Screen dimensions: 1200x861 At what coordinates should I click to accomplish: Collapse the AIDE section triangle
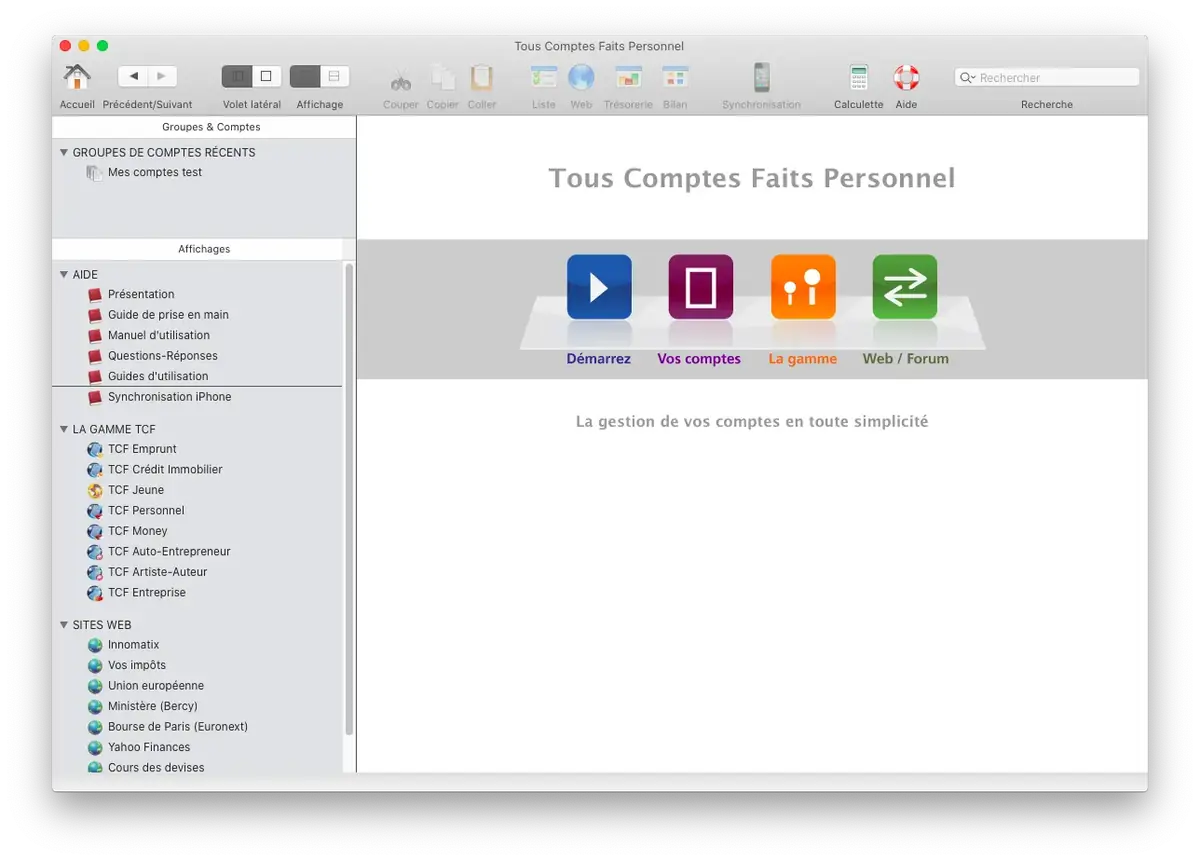coord(64,274)
